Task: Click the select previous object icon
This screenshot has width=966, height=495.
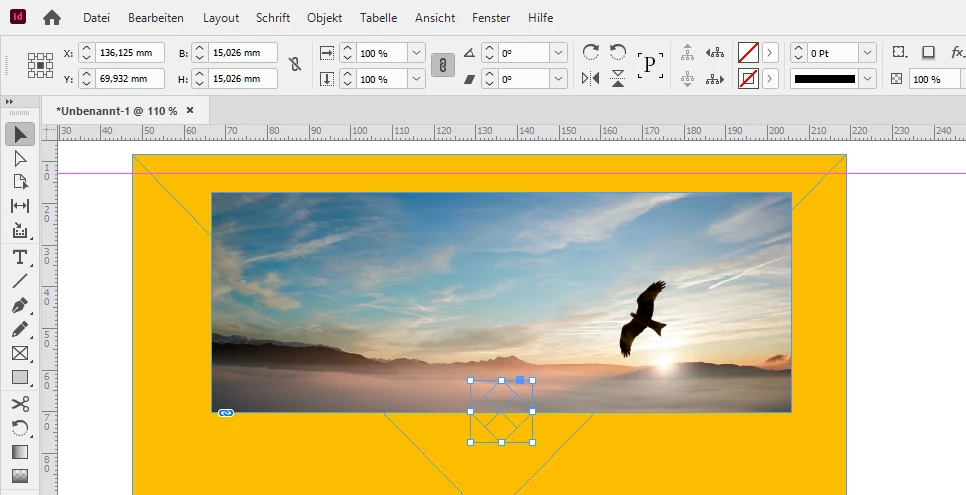Action: click(715, 53)
